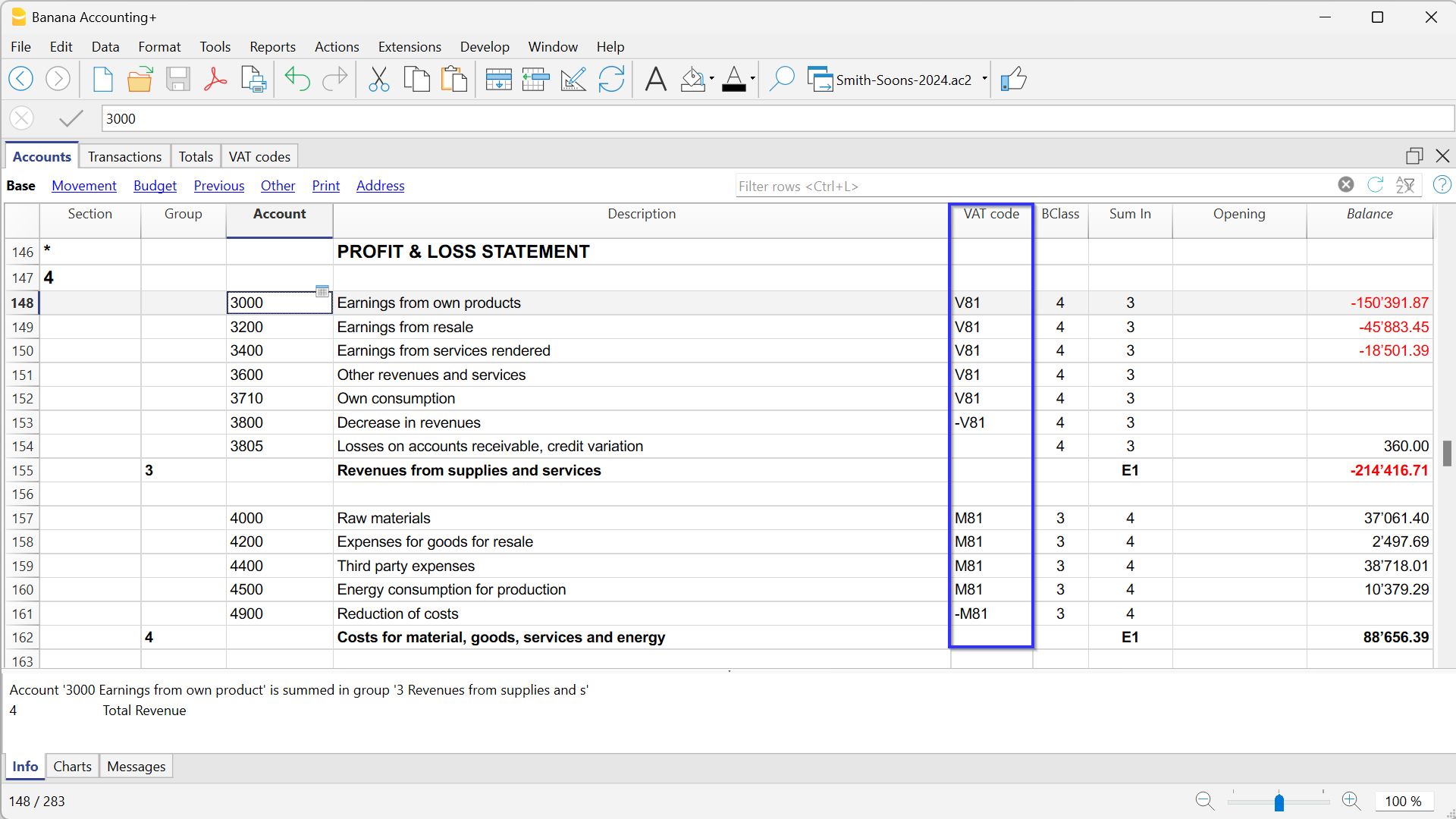Open the Reports menu
The height and width of the screenshot is (819, 1456).
pyautogui.click(x=272, y=47)
